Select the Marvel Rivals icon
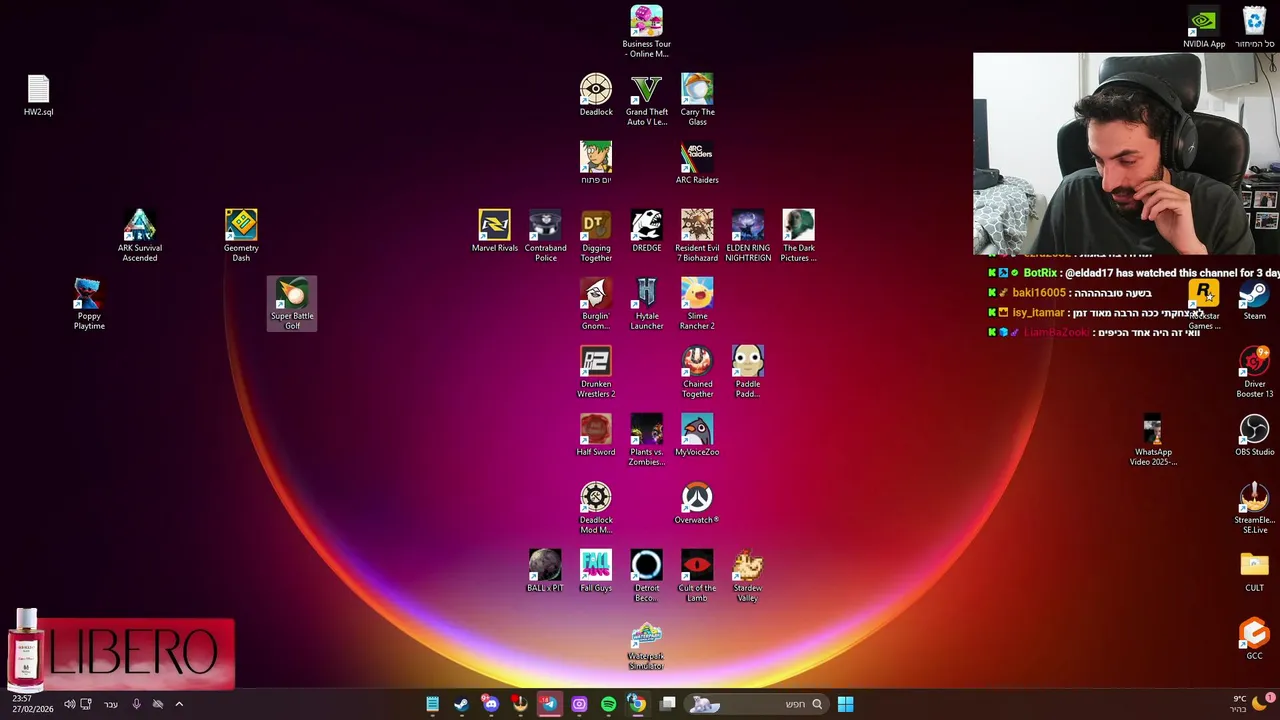The image size is (1280, 720). (x=494, y=231)
